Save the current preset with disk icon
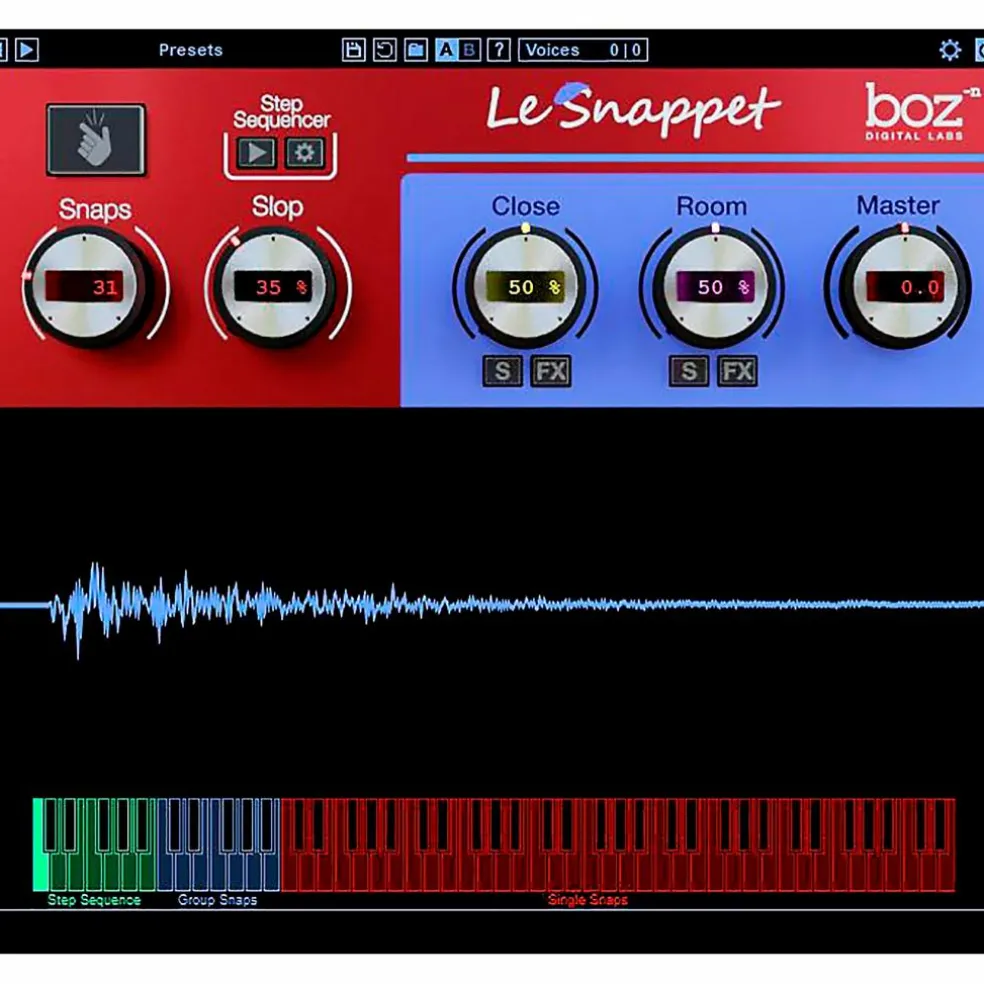The image size is (984, 984). (353, 50)
